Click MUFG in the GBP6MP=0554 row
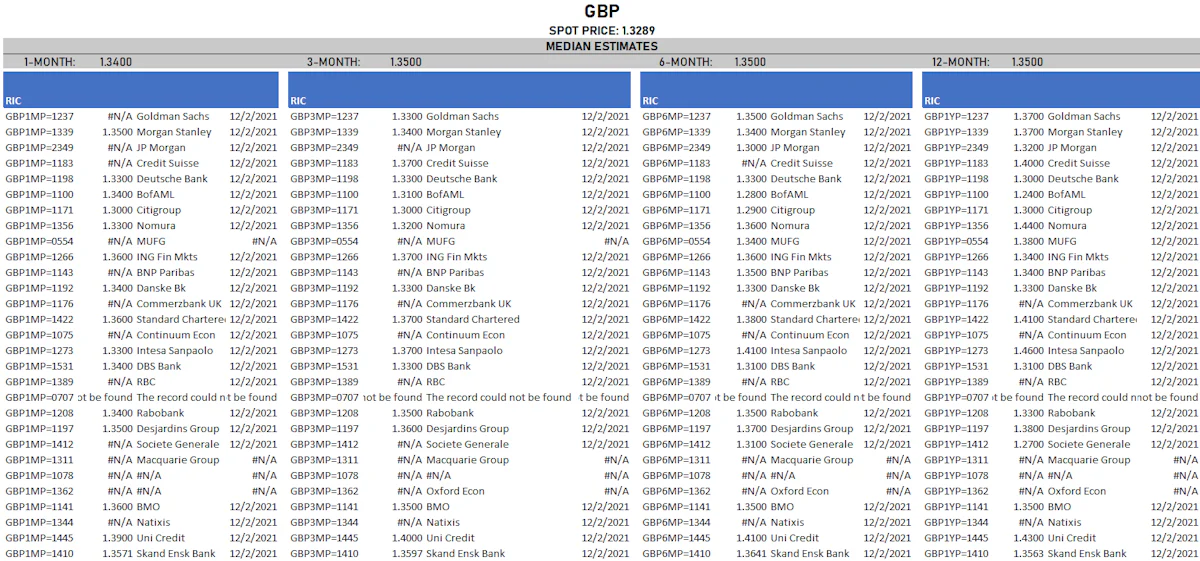 pos(785,241)
